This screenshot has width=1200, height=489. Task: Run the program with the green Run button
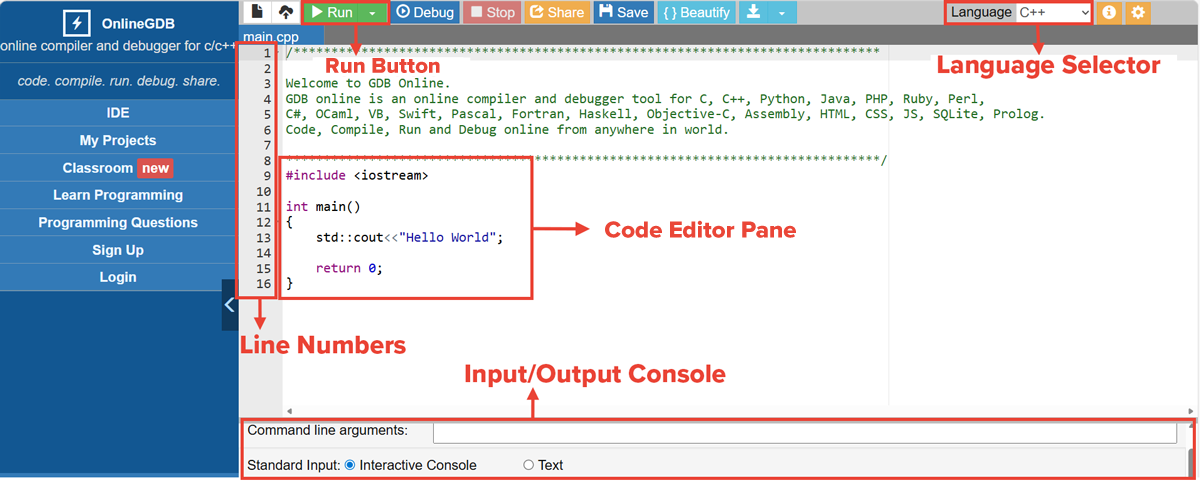332,12
